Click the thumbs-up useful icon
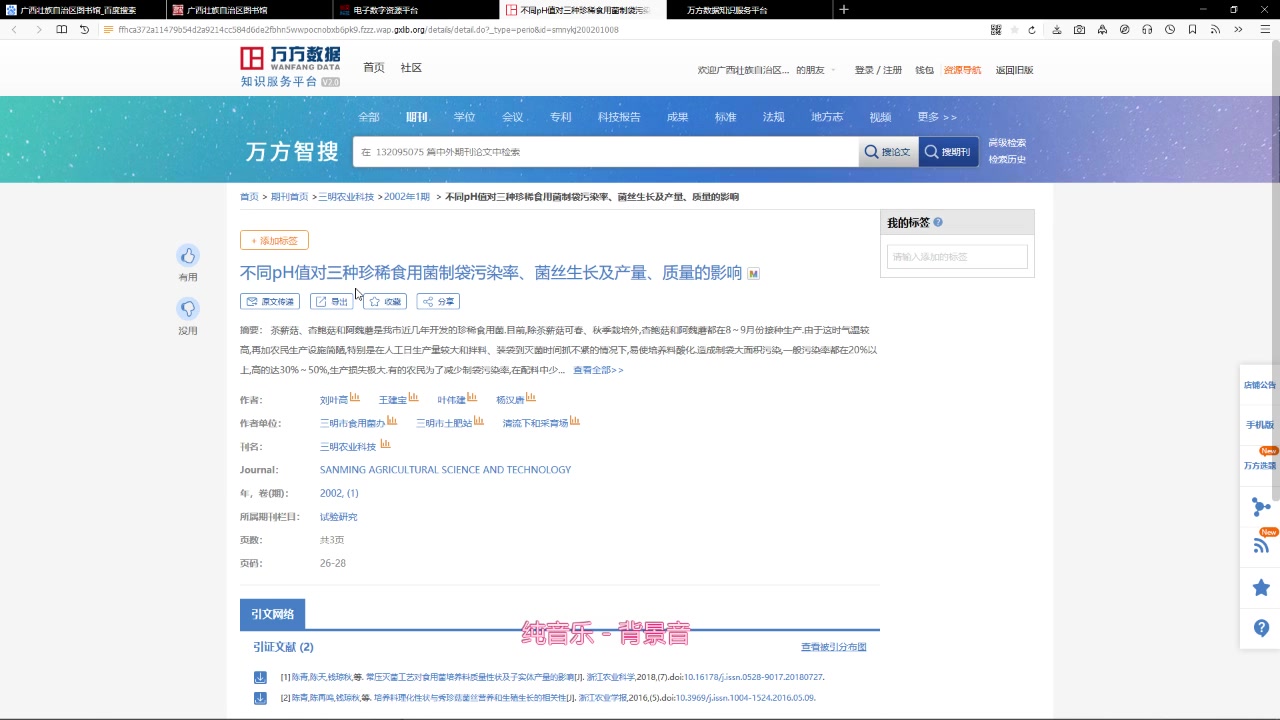This screenshot has height=720, width=1280. click(188, 256)
